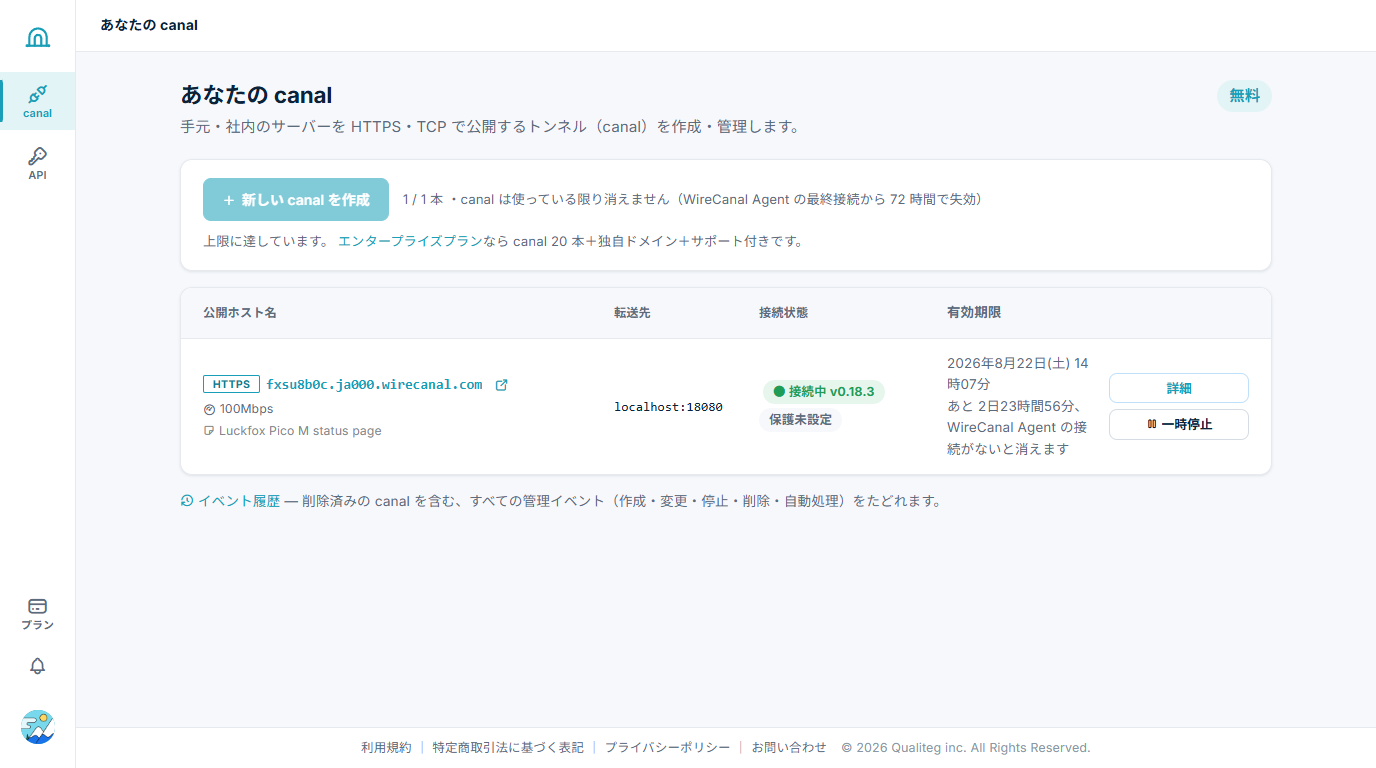The image size is (1376, 768).
Task: Click the 100Mbps bandwidth text
Action: (x=246, y=409)
